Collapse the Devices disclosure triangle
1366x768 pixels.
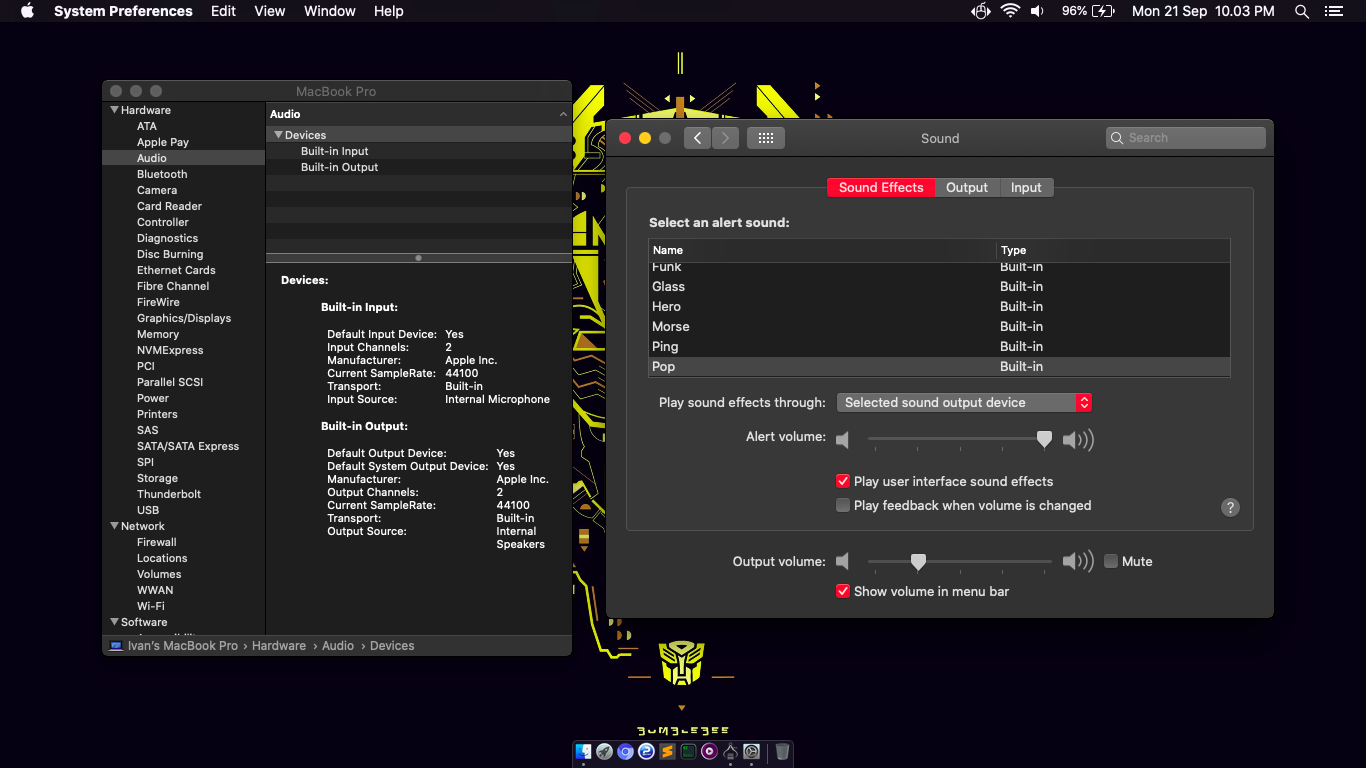tap(279, 135)
